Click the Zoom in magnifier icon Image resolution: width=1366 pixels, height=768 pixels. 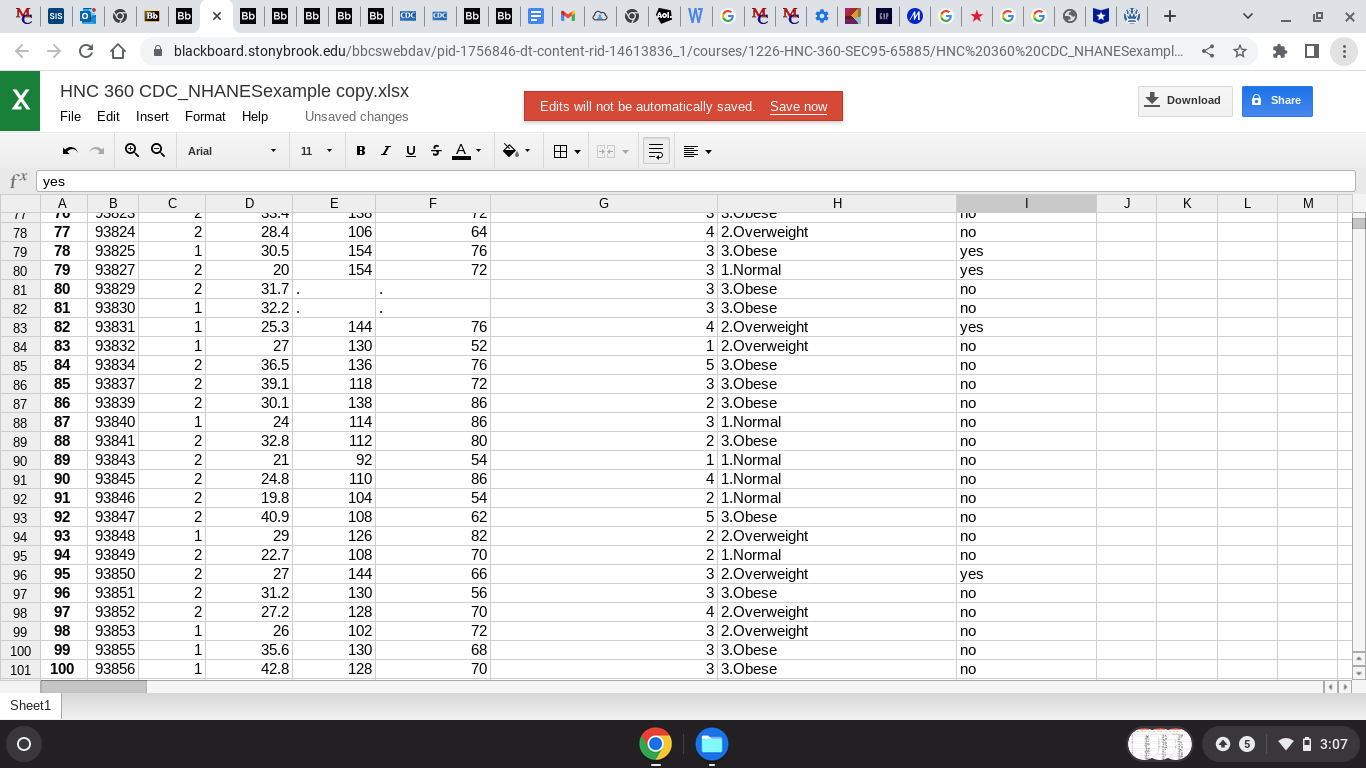(132, 151)
